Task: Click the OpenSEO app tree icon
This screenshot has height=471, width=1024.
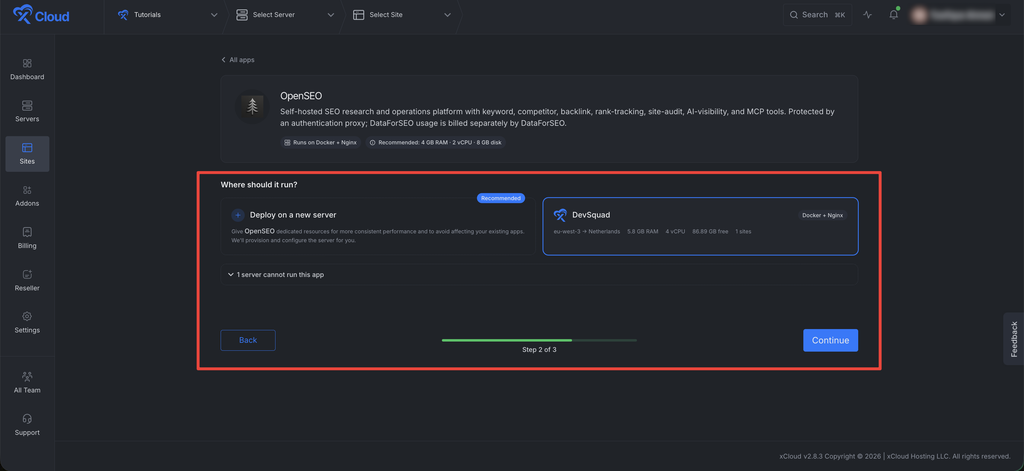Action: click(252, 106)
